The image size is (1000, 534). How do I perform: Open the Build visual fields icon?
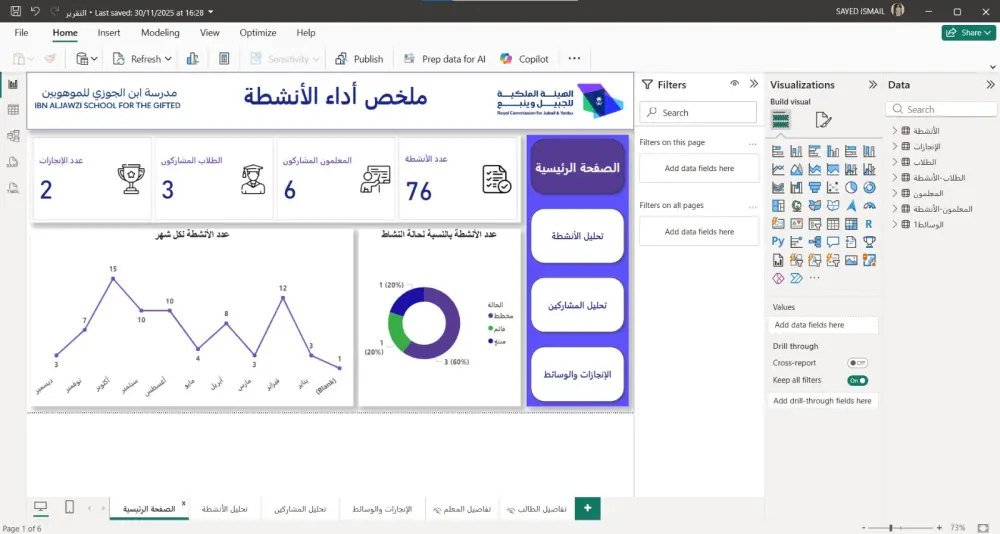pos(781,120)
